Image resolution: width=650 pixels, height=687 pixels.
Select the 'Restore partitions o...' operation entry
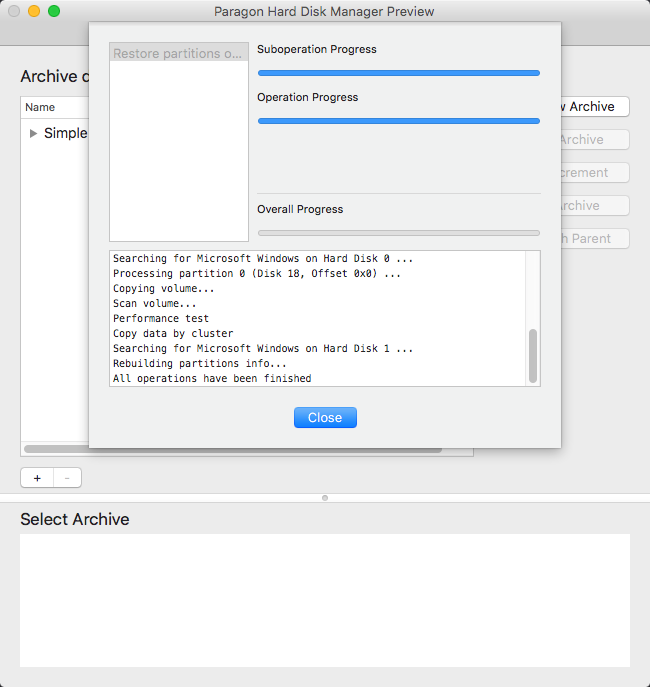[179, 53]
